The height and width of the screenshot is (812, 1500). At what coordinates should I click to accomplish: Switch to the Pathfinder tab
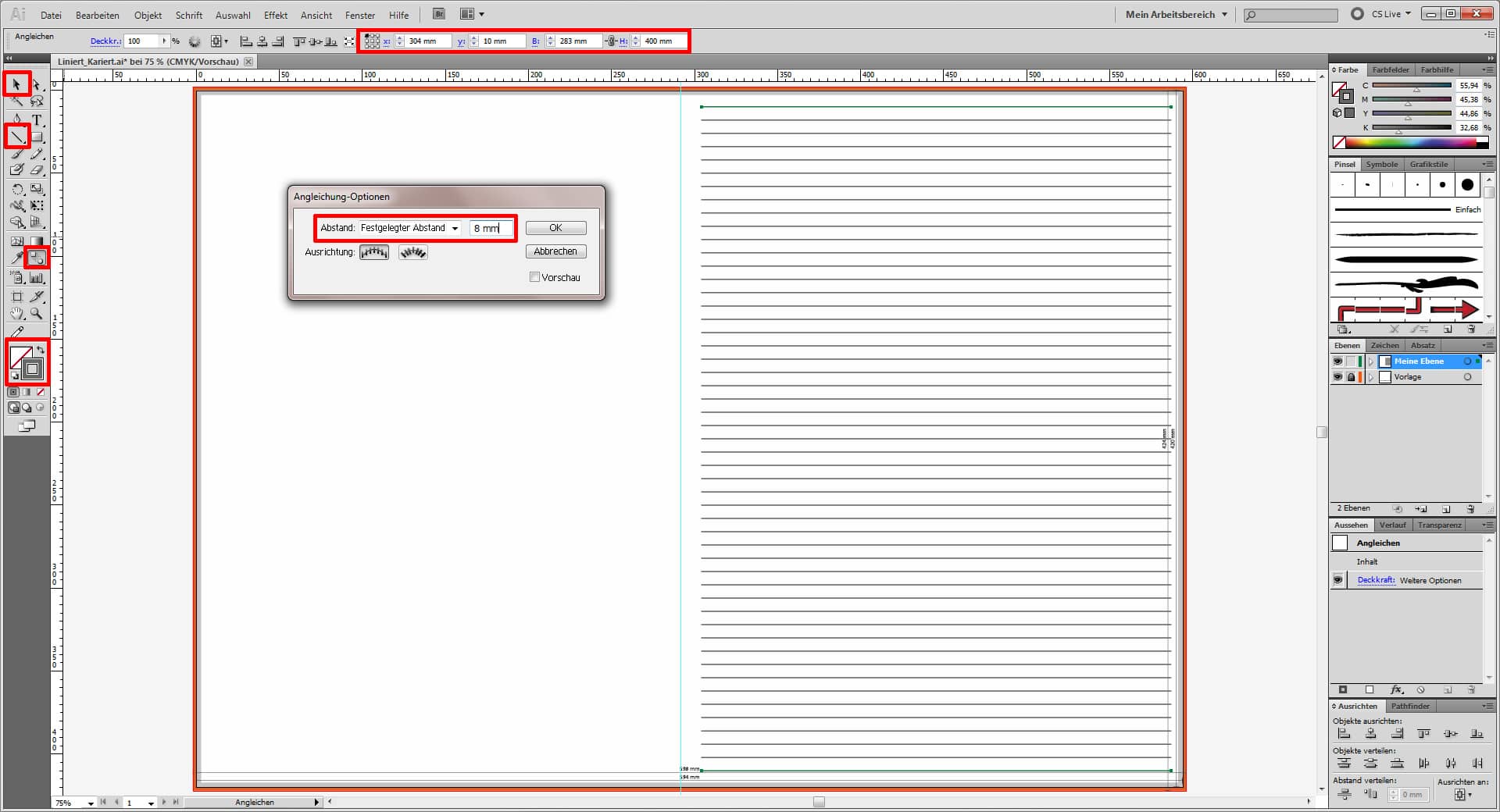tap(1410, 706)
